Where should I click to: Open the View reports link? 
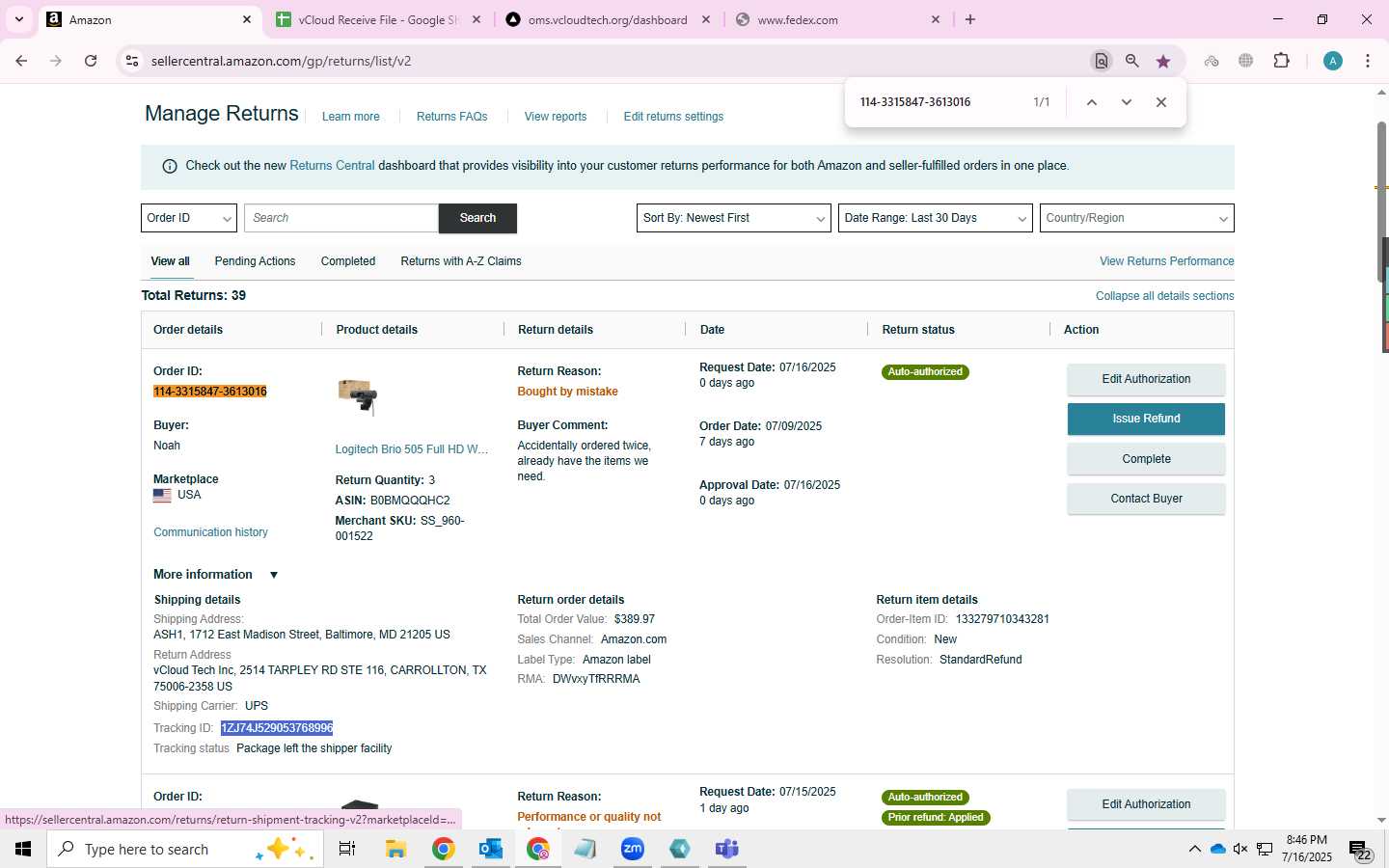tap(556, 117)
